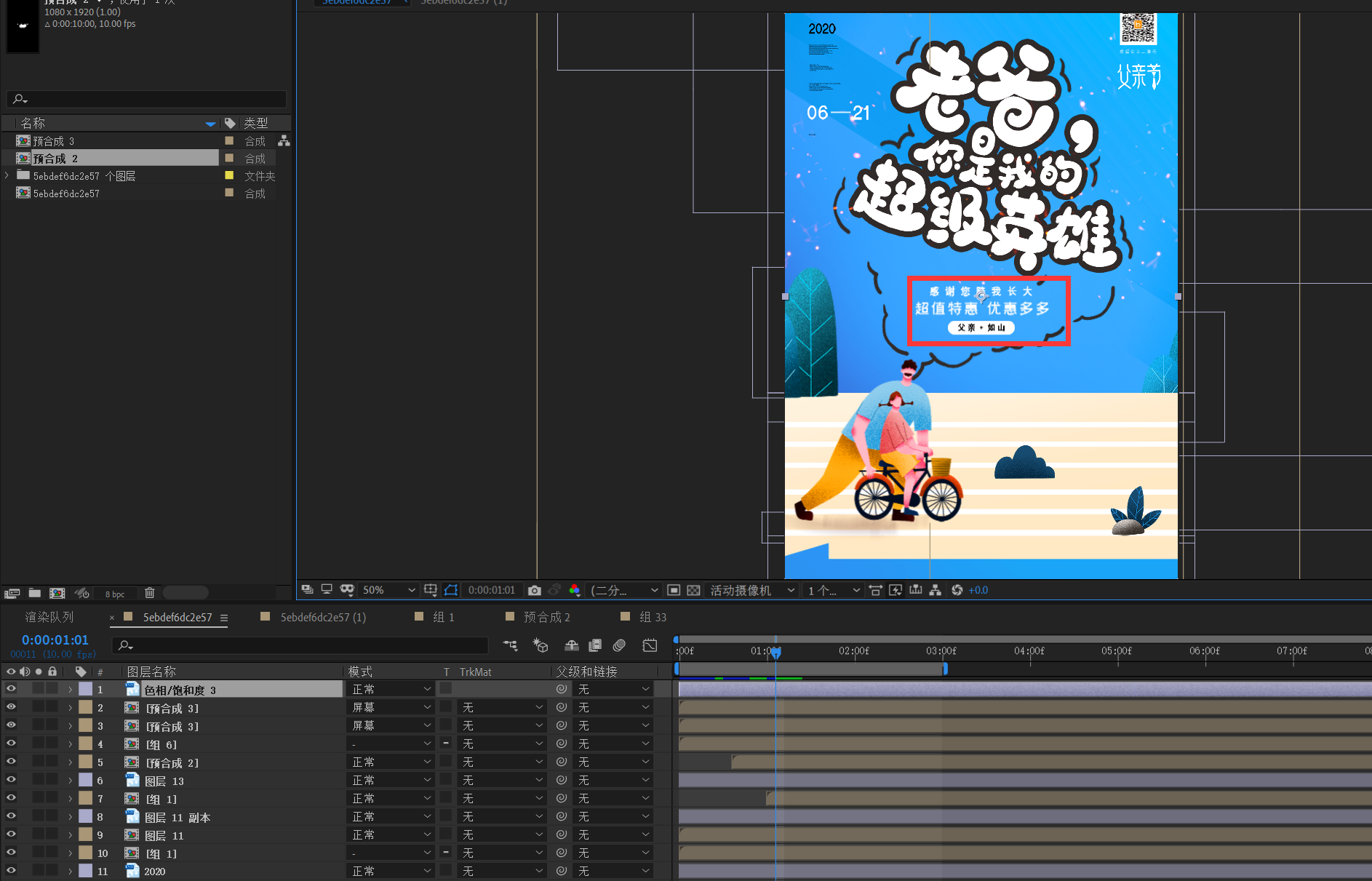Toggle the mask path visibility button in viewer

pos(451,589)
